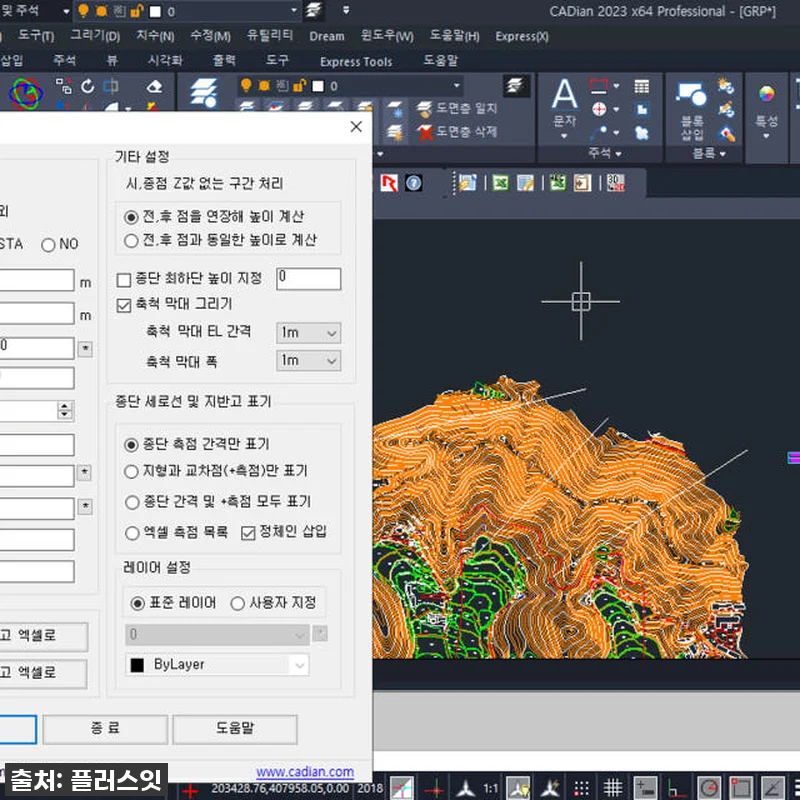Screen dimensions: 800x800
Task: Toggle 정체인 삽입 checkbox
Action: pos(248,533)
